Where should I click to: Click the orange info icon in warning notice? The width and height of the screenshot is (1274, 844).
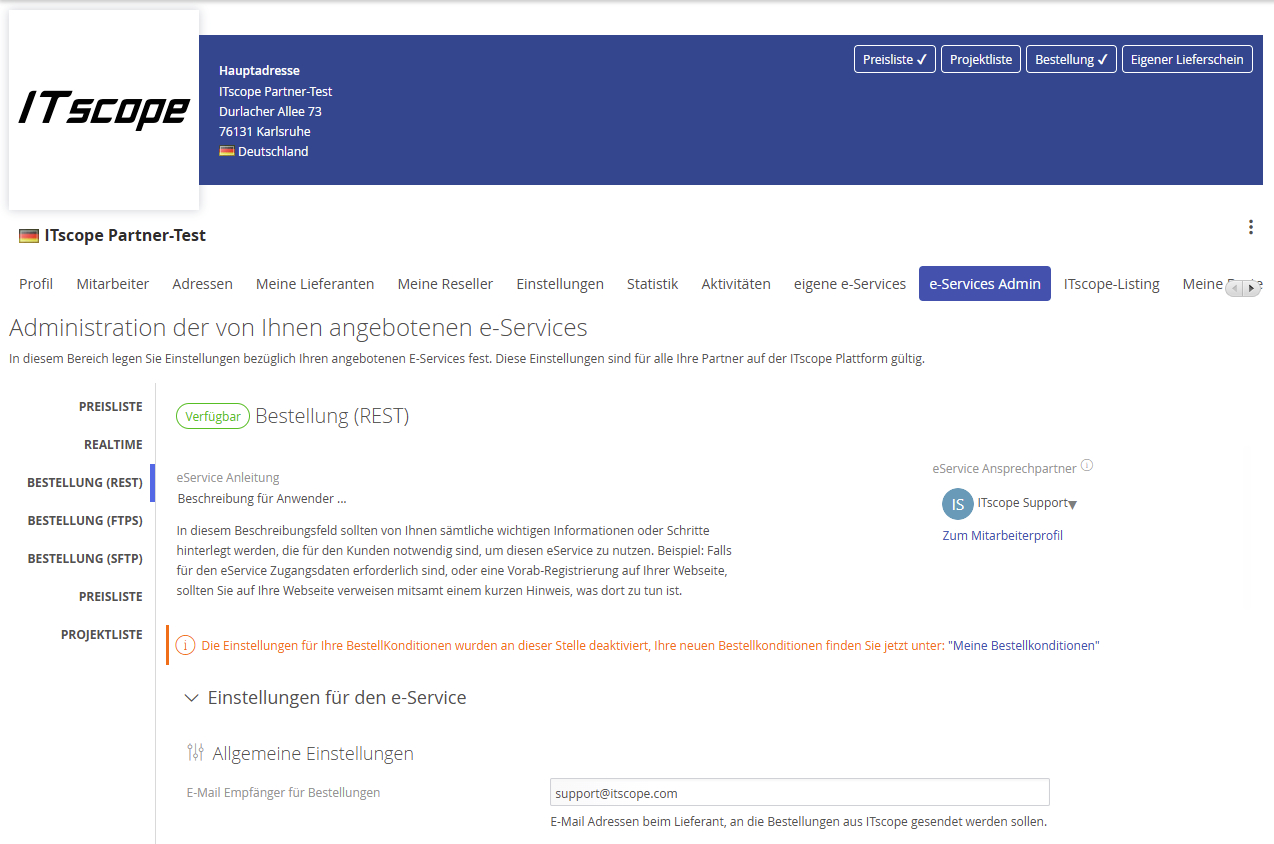(185, 646)
